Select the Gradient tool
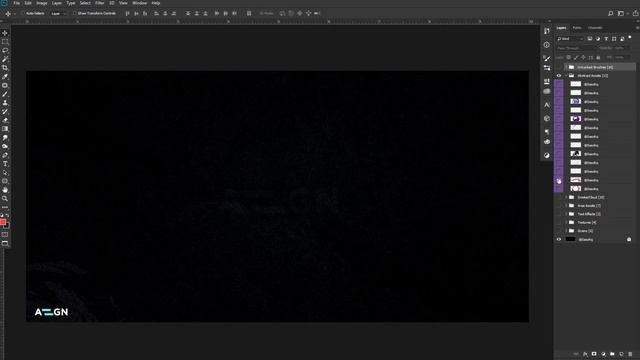The width and height of the screenshot is (640, 360). pyautogui.click(x=5, y=129)
